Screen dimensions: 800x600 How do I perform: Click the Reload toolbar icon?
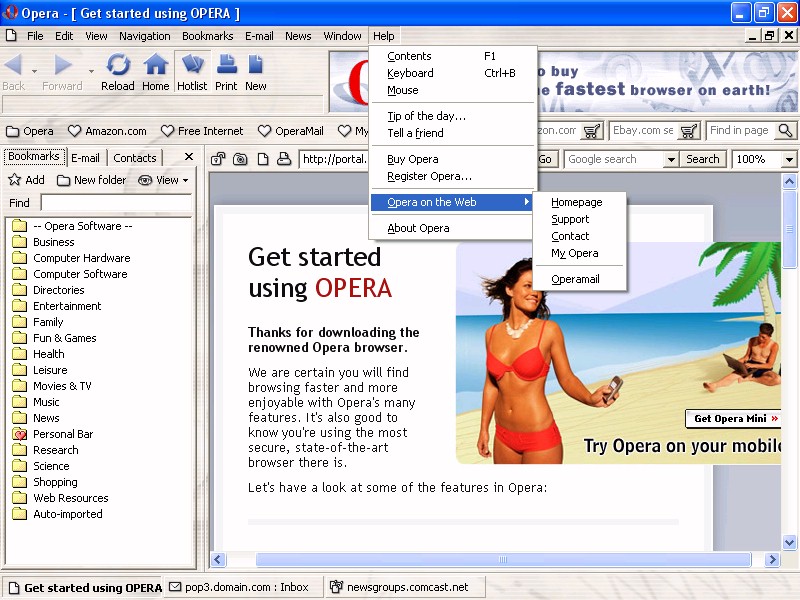(117, 72)
